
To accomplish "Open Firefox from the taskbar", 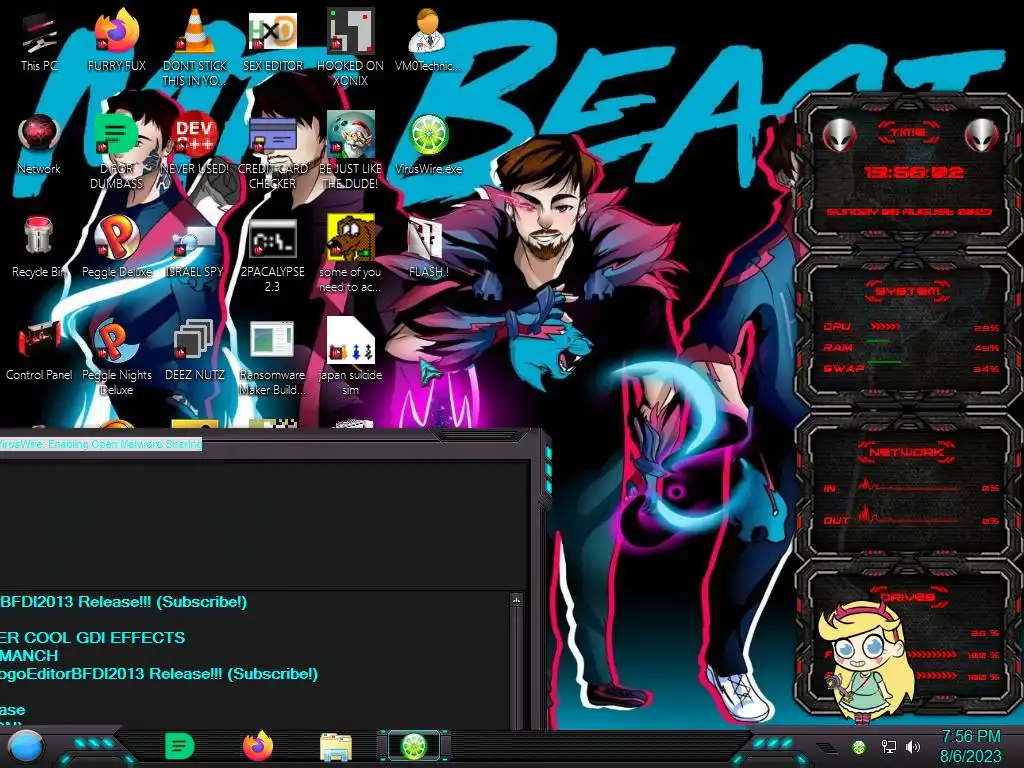I will click(x=258, y=746).
